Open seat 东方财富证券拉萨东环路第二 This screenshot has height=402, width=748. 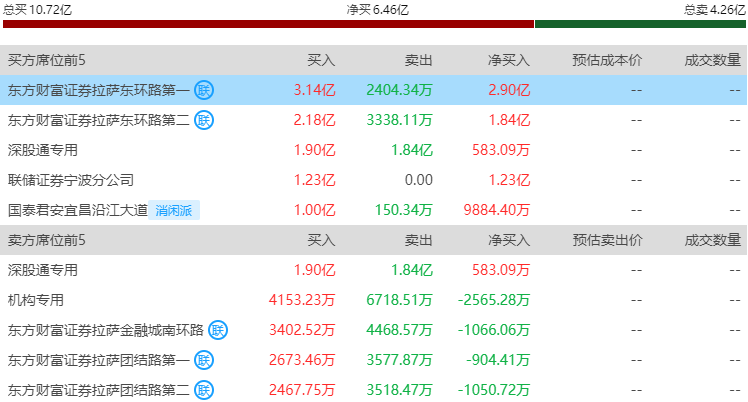point(99,120)
